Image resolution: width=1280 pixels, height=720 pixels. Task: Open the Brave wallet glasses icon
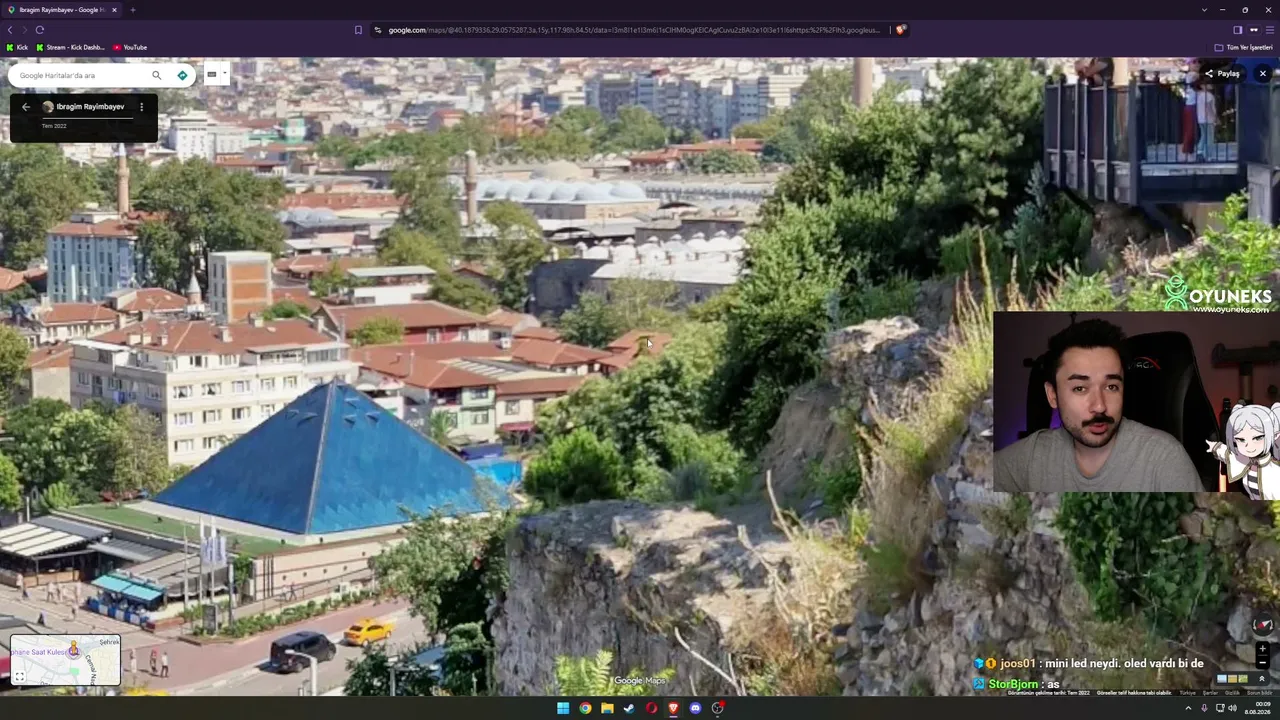[1254, 30]
